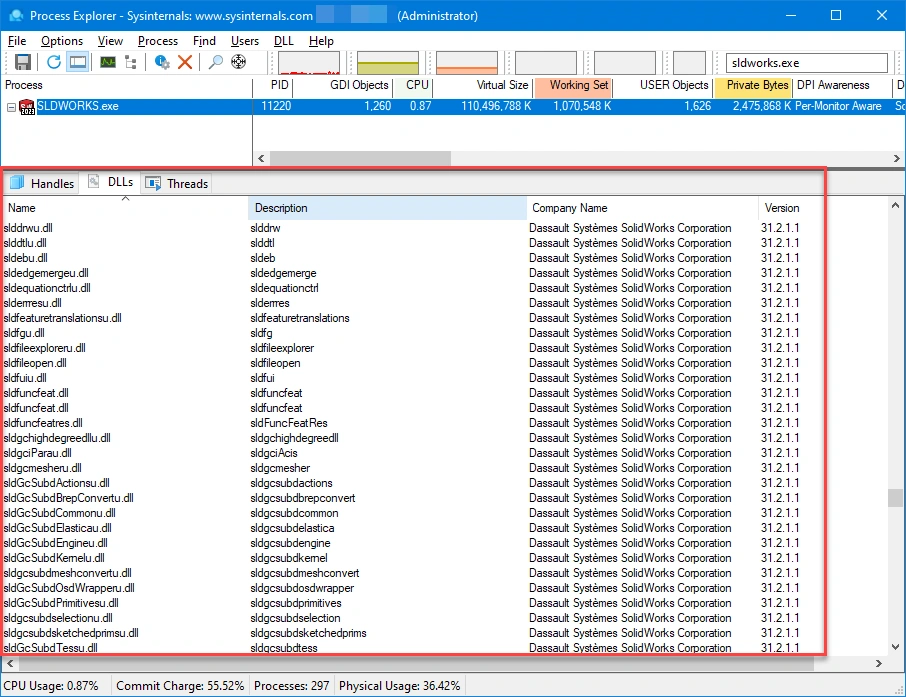906x697 pixels.
Task: Toggle the process tree view icon
Action: (x=131, y=62)
